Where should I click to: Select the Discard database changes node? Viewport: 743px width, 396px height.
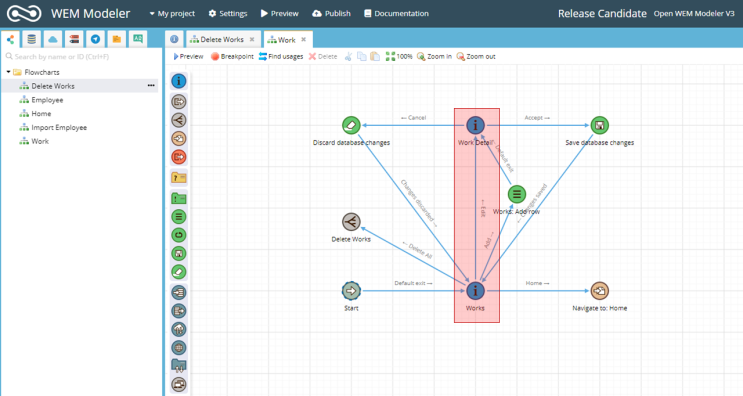pyautogui.click(x=351, y=126)
